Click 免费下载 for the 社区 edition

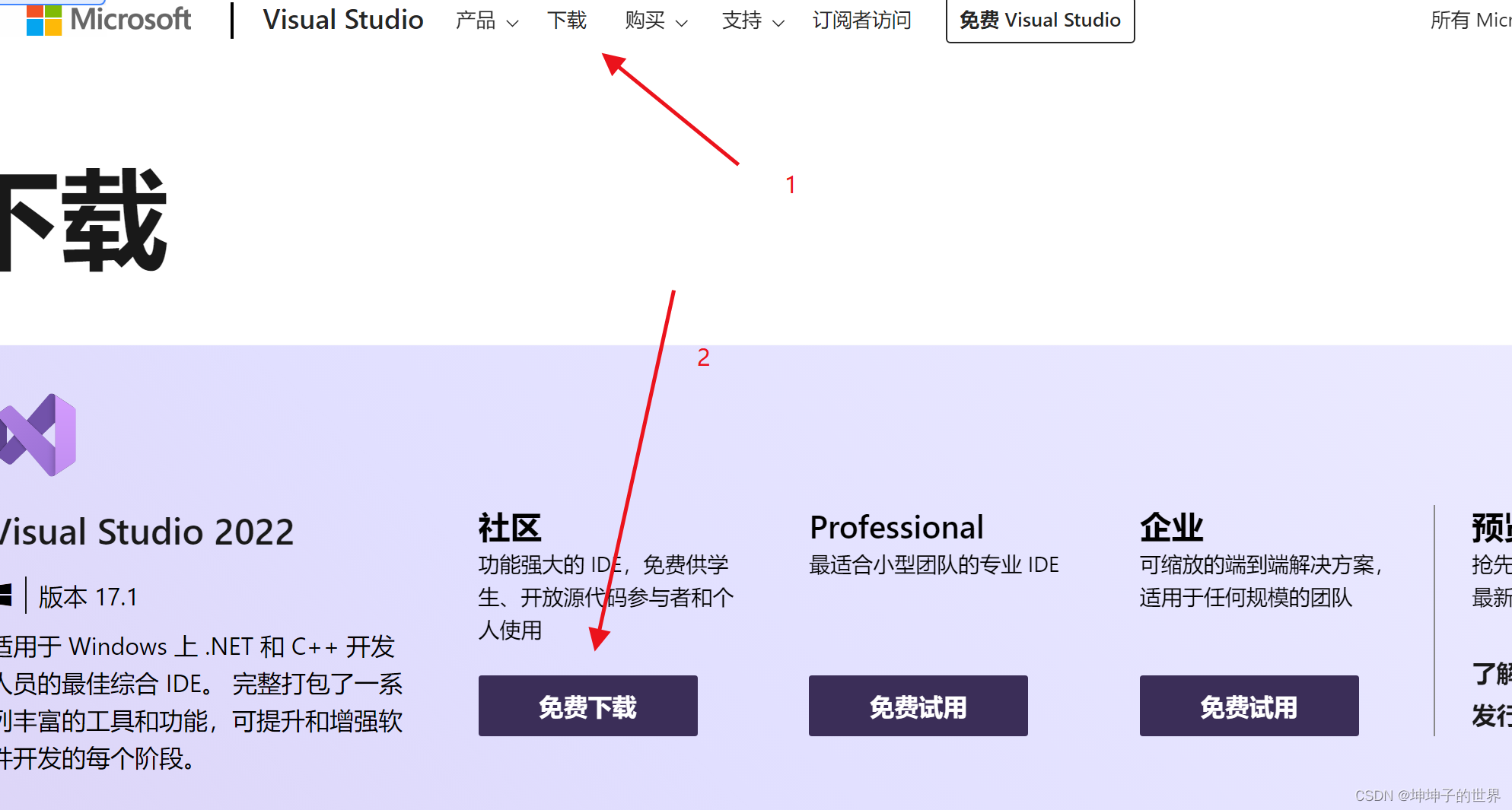tap(587, 706)
